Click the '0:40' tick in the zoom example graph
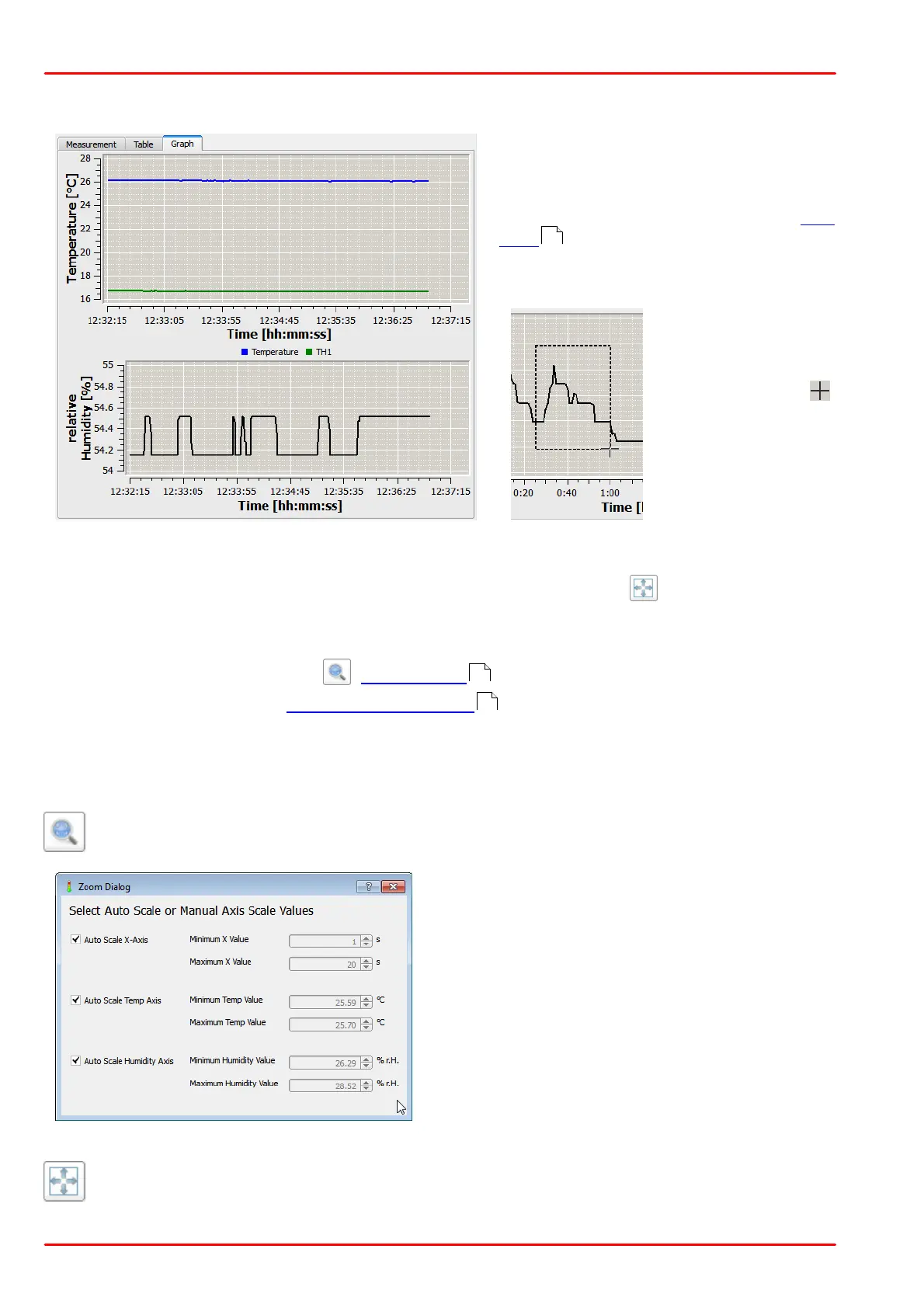 point(567,493)
